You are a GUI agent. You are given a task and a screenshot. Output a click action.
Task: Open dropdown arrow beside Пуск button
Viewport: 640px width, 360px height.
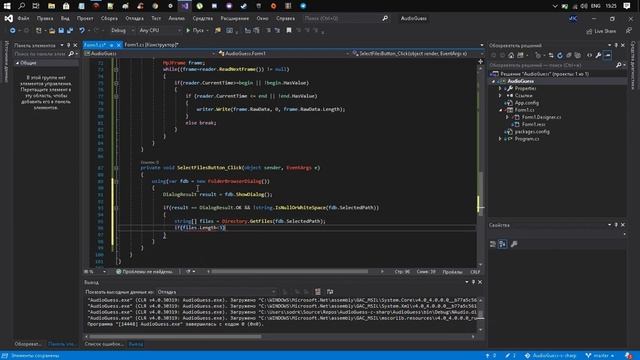coord(207,31)
